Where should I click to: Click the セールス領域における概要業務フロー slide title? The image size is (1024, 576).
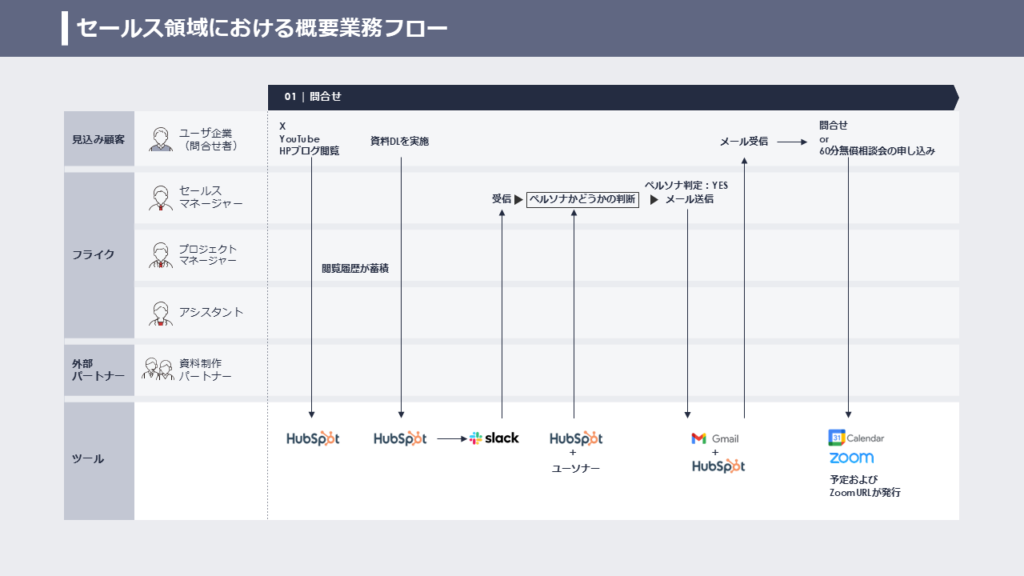262,28
